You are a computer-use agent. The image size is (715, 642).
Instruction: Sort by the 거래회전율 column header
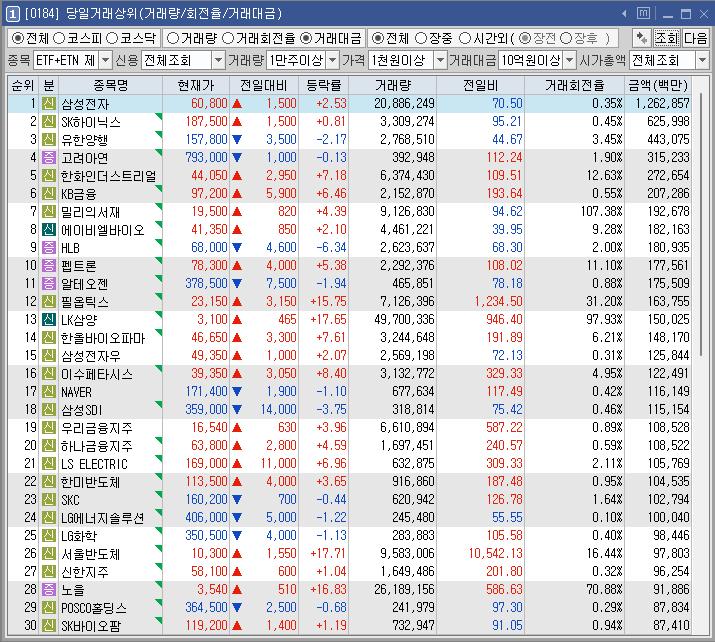click(x=575, y=85)
